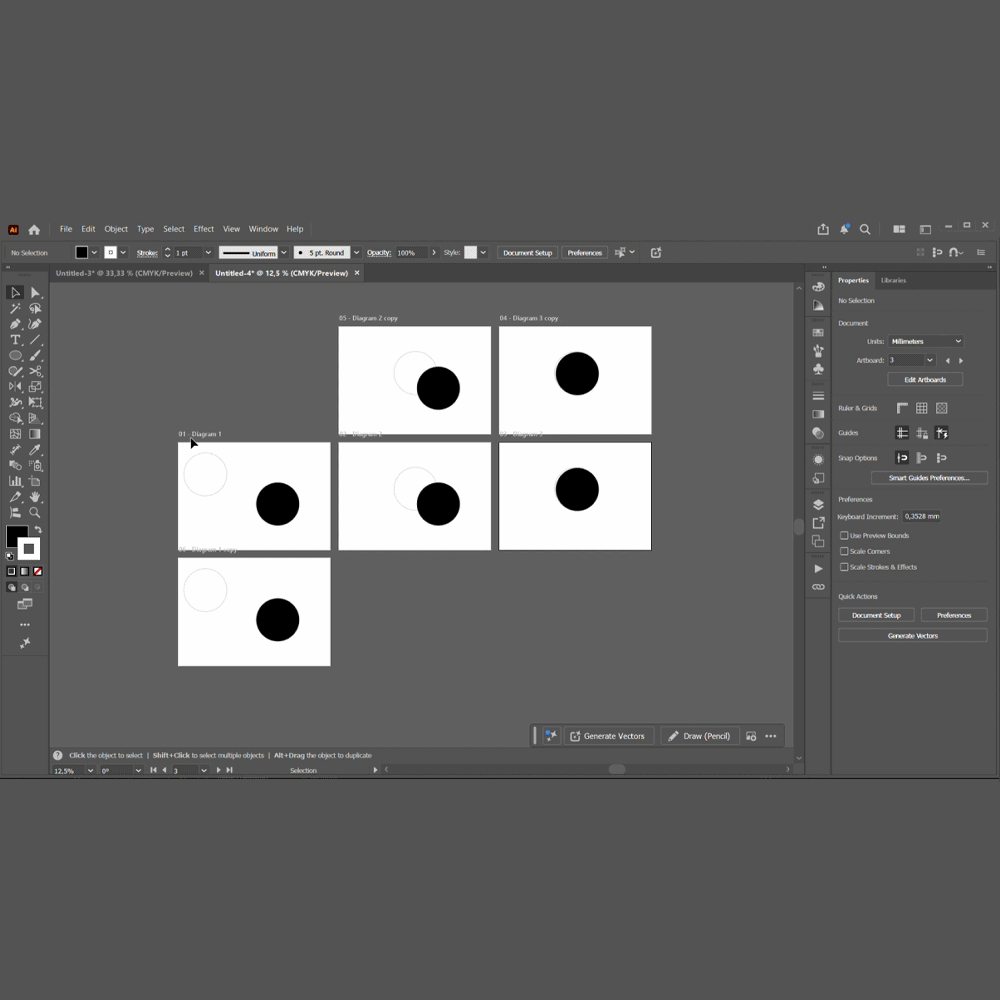Open the 12,5% zoom level dropdown

tap(90, 770)
